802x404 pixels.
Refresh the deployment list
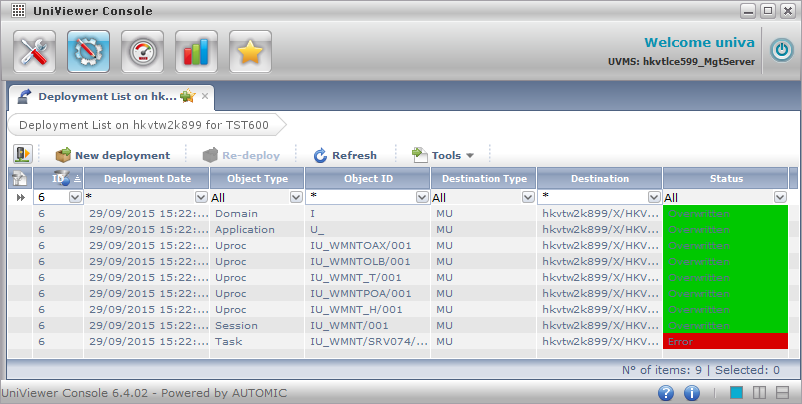click(x=345, y=155)
